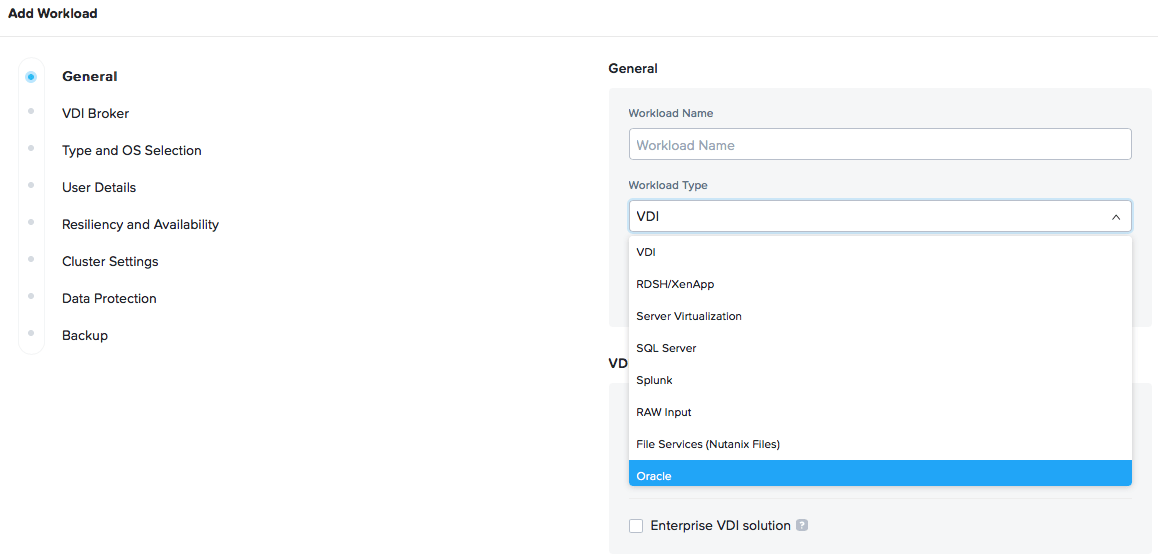Navigate to Resiliency and Availability step

[140, 224]
